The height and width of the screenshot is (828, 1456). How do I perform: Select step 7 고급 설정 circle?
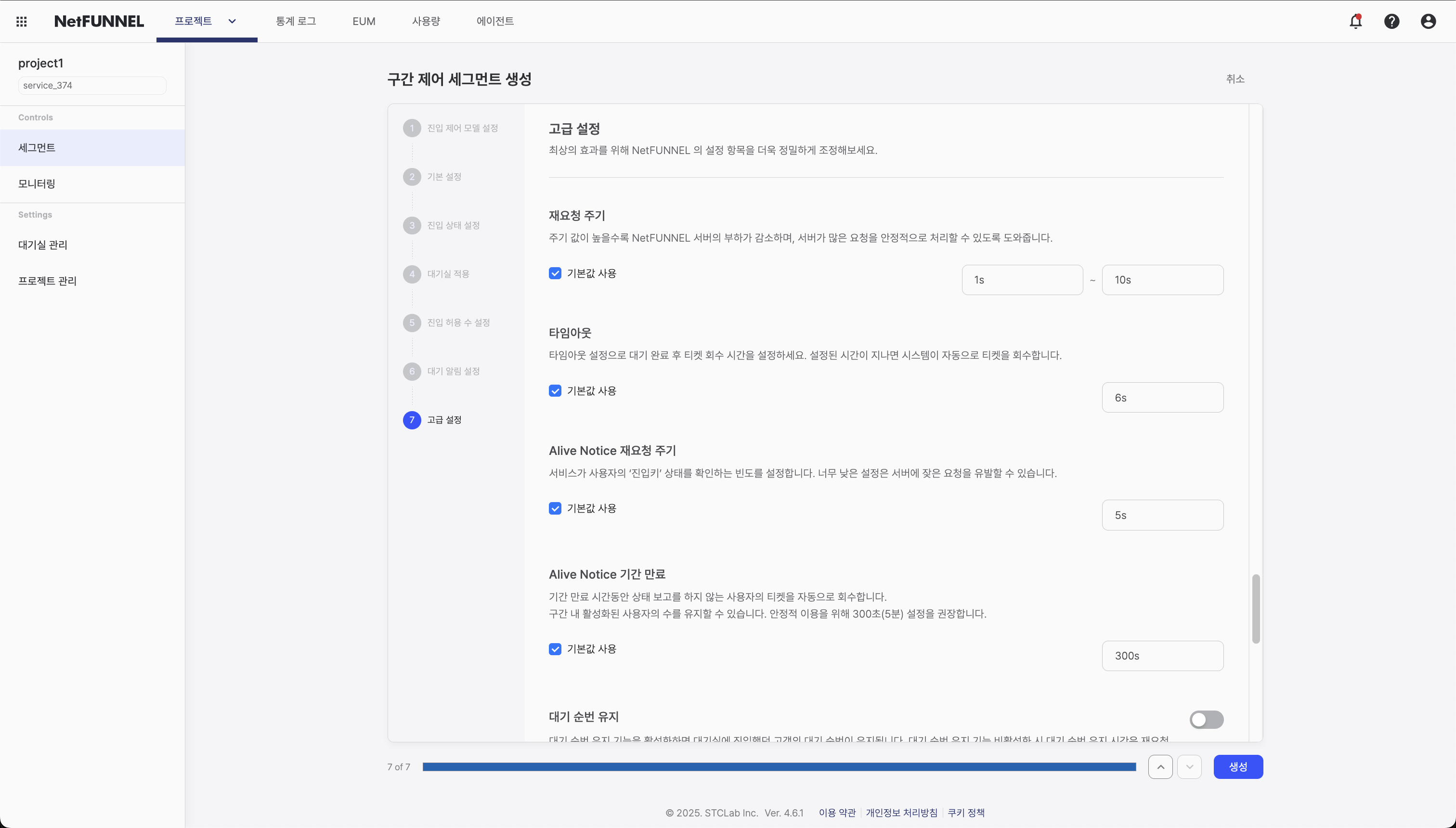pyautogui.click(x=412, y=420)
